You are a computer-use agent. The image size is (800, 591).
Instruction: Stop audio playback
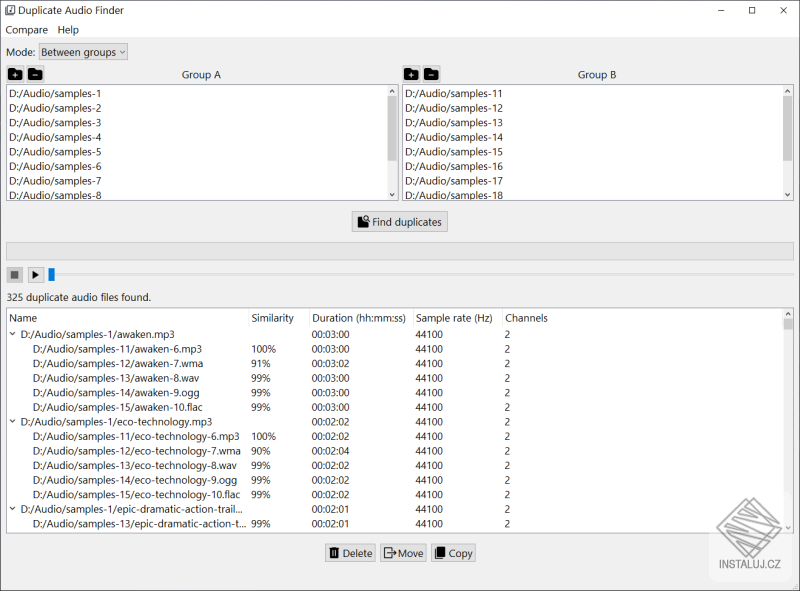tap(15, 275)
